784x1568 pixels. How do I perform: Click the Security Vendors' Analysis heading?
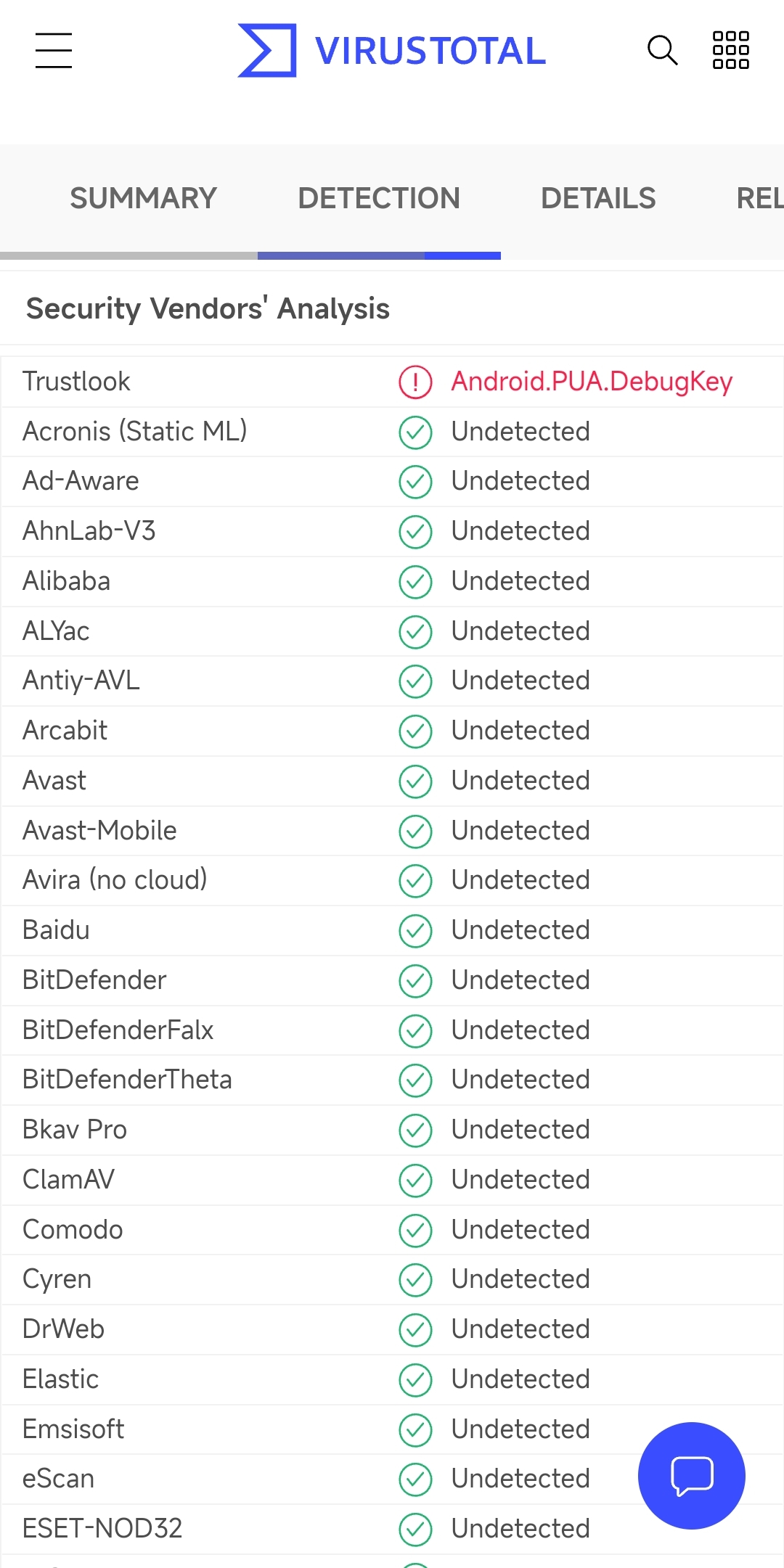click(x=208, y=308)
